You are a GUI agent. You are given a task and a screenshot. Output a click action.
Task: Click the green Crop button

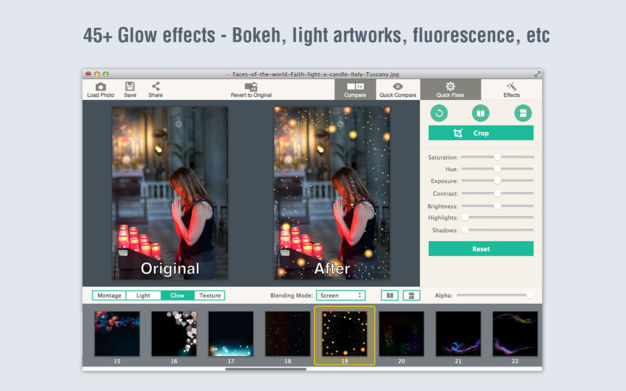tap(481, 133)
